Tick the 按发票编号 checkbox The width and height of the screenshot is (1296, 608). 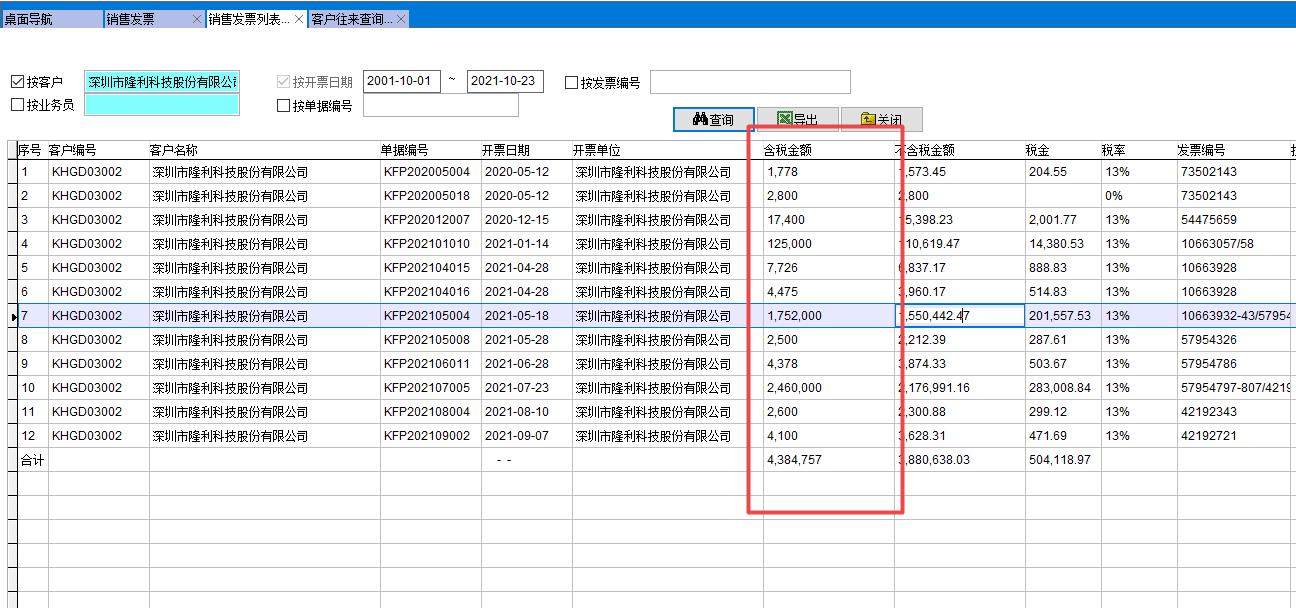(x=571, y=83)
